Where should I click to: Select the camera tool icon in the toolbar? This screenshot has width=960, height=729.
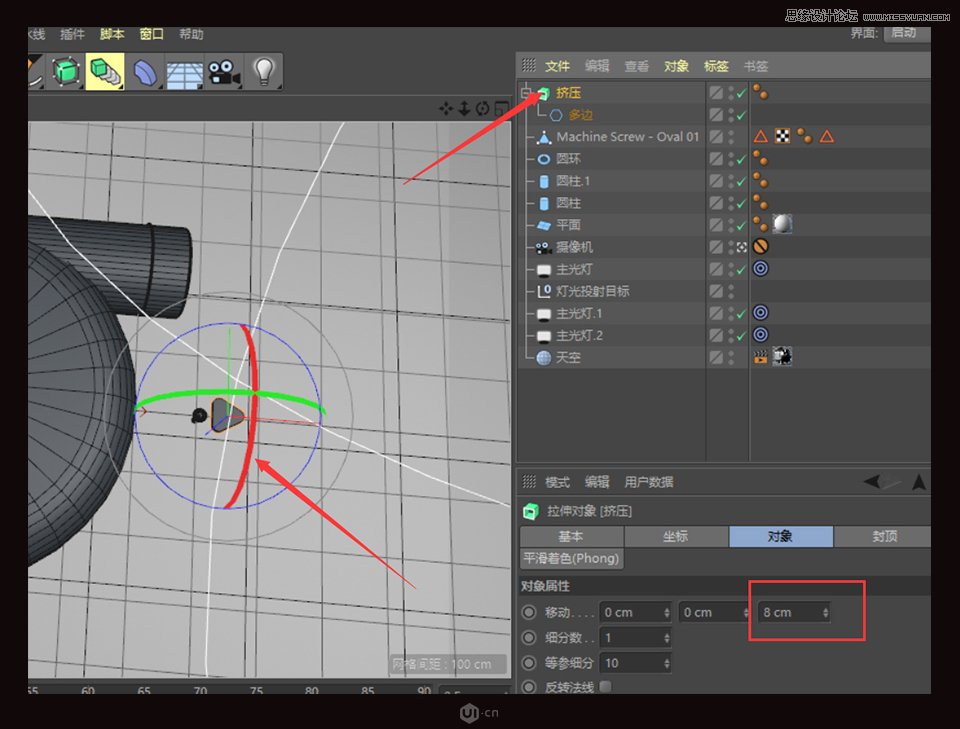tap(223, 70)
